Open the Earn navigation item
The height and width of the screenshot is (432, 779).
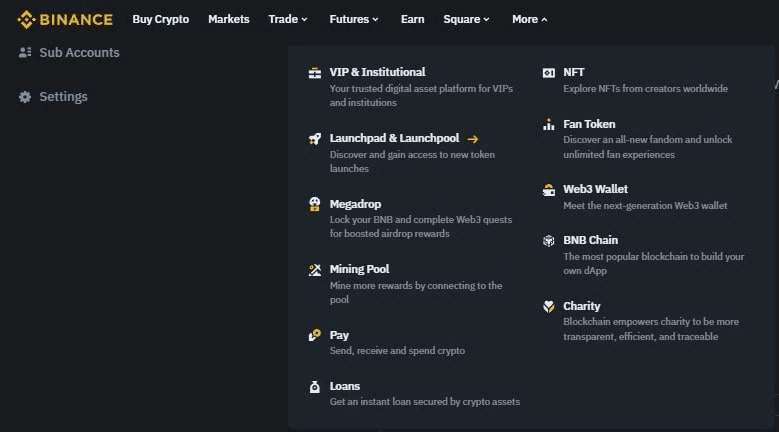pyautogui.click(x=412, y=19)
